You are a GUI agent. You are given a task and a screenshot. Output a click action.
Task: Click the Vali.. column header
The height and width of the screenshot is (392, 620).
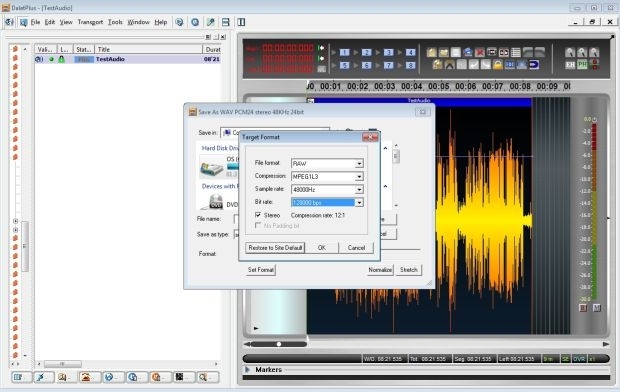coord(45,49)
